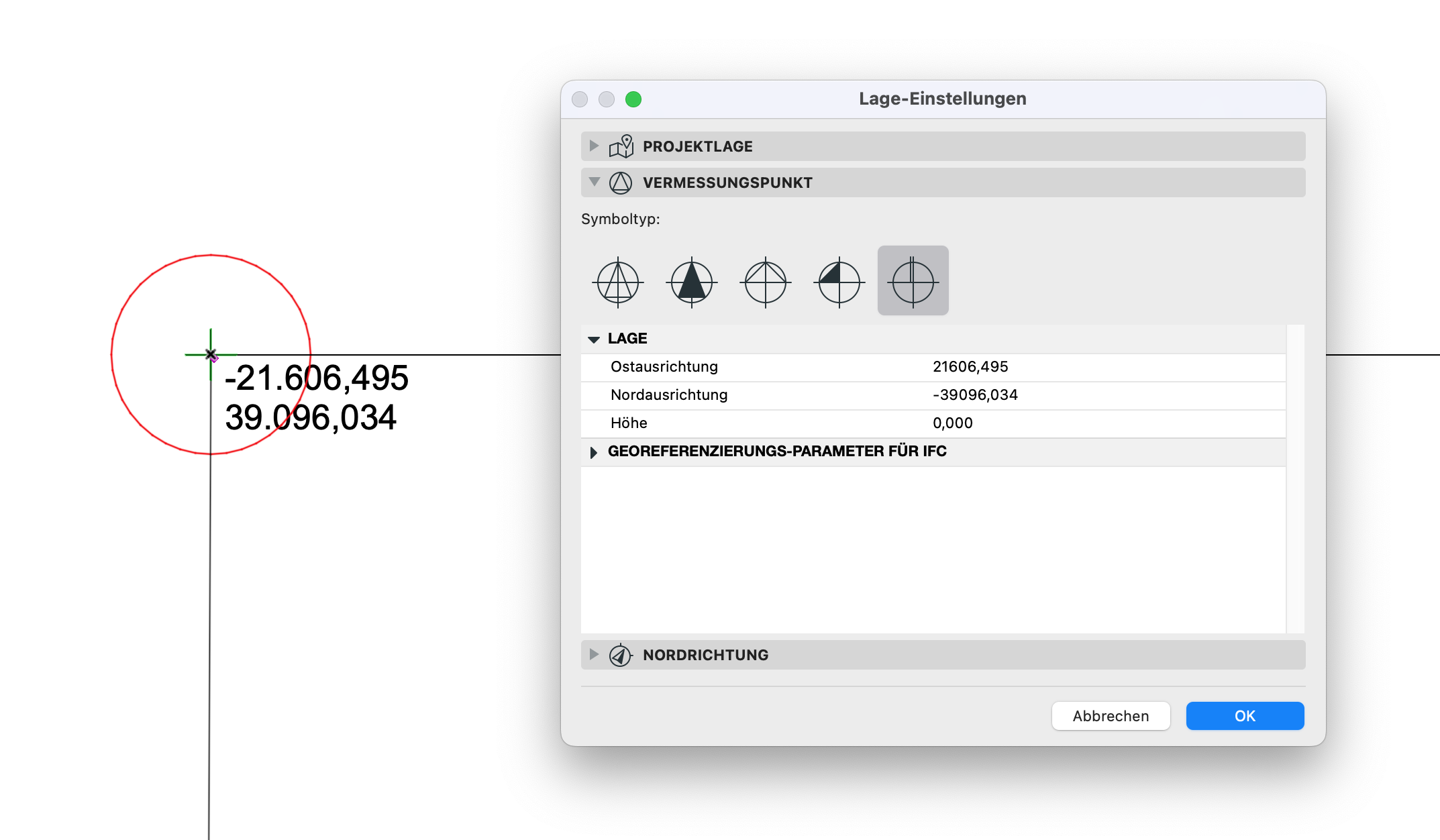Collapse the VERMESSUNGSPUNKT section
This screenshot has width=1440, height=840.
(x=594, y=182)
